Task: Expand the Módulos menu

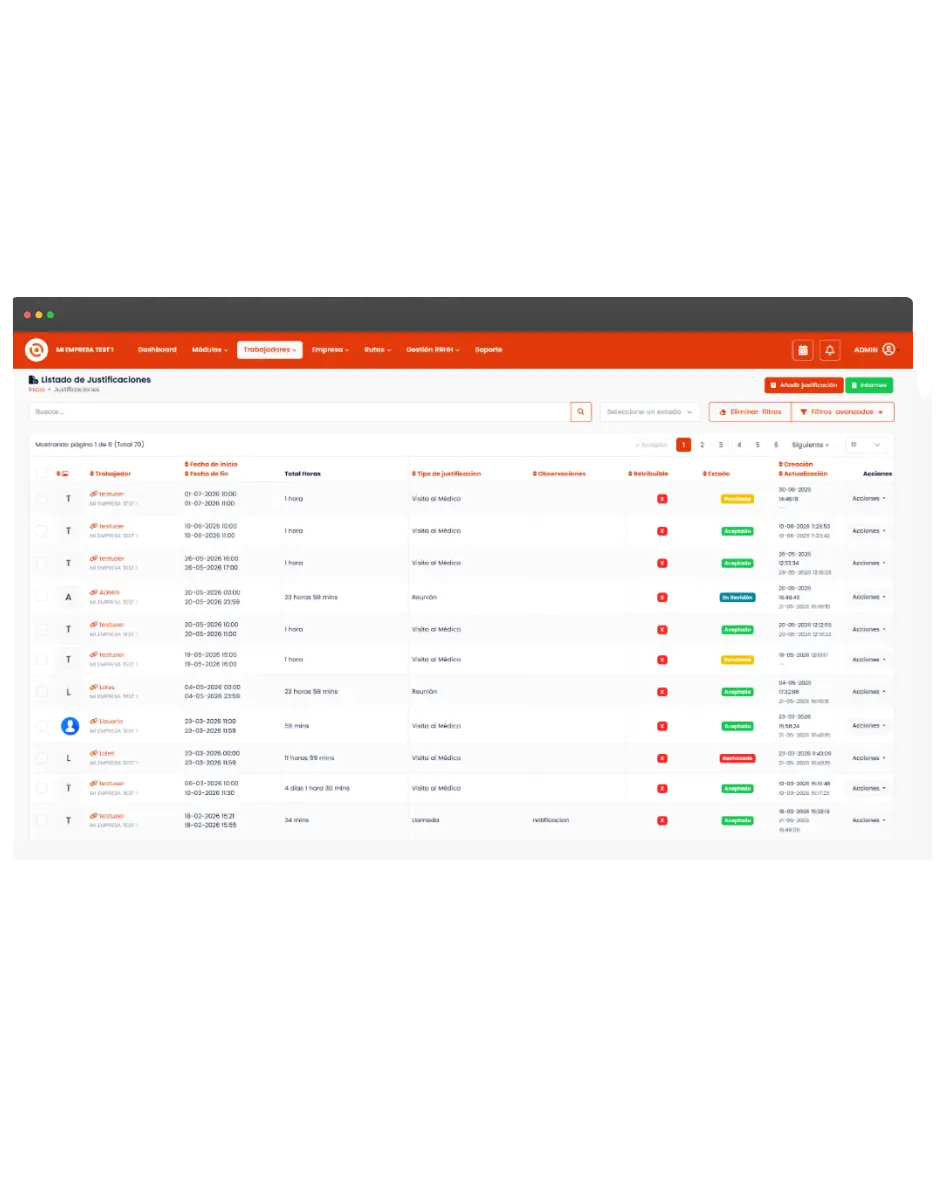Action: (209, 349)
